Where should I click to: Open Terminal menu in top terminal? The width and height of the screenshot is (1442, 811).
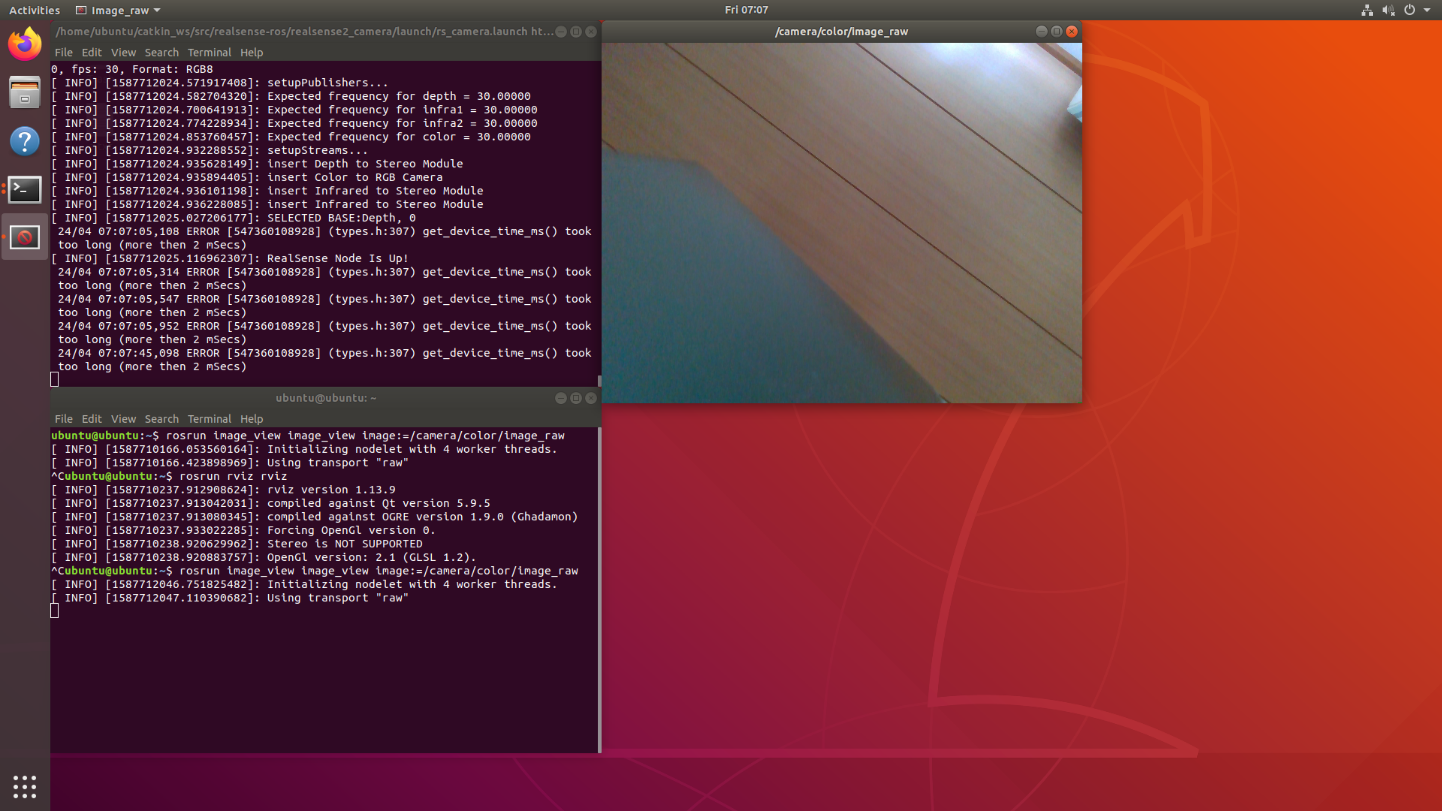pos(209,52)
